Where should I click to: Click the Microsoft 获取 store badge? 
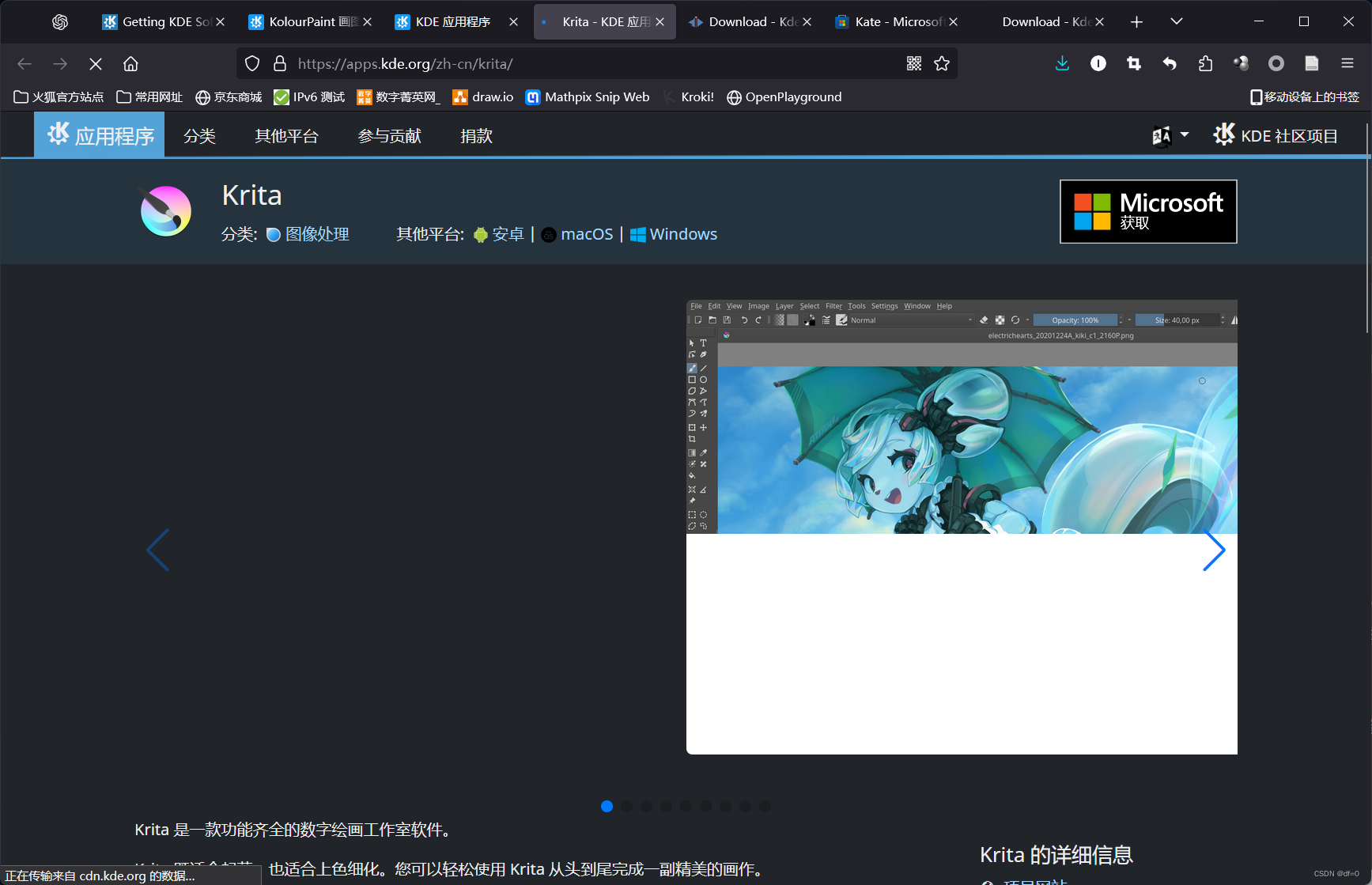(1147, 211)
